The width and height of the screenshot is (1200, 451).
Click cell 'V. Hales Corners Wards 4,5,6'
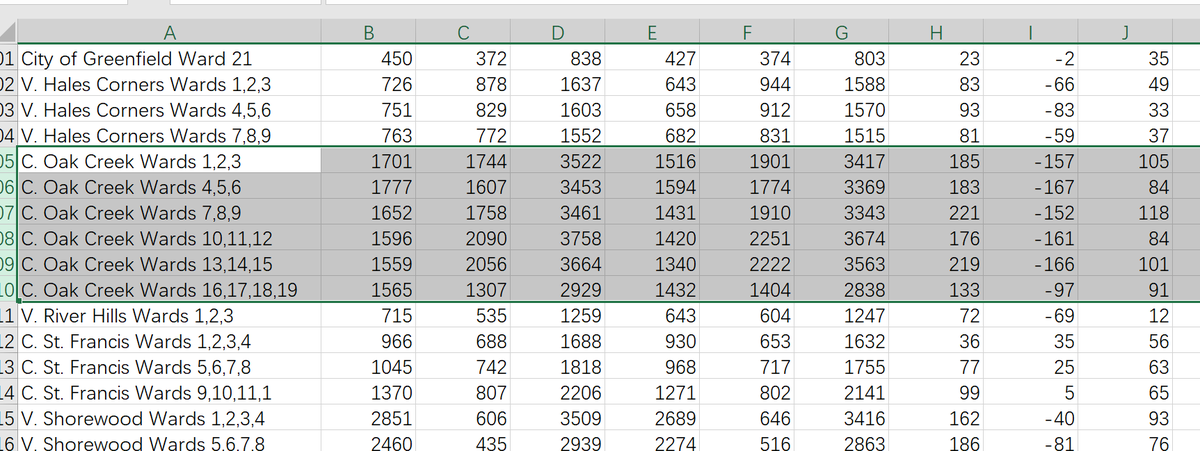point(168,109)
